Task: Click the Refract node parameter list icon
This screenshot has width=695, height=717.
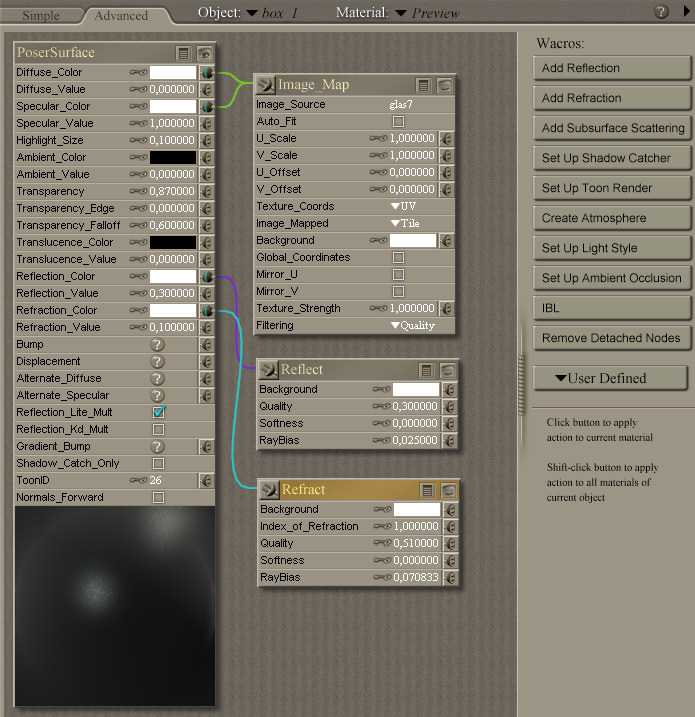Action: [427, 491]
